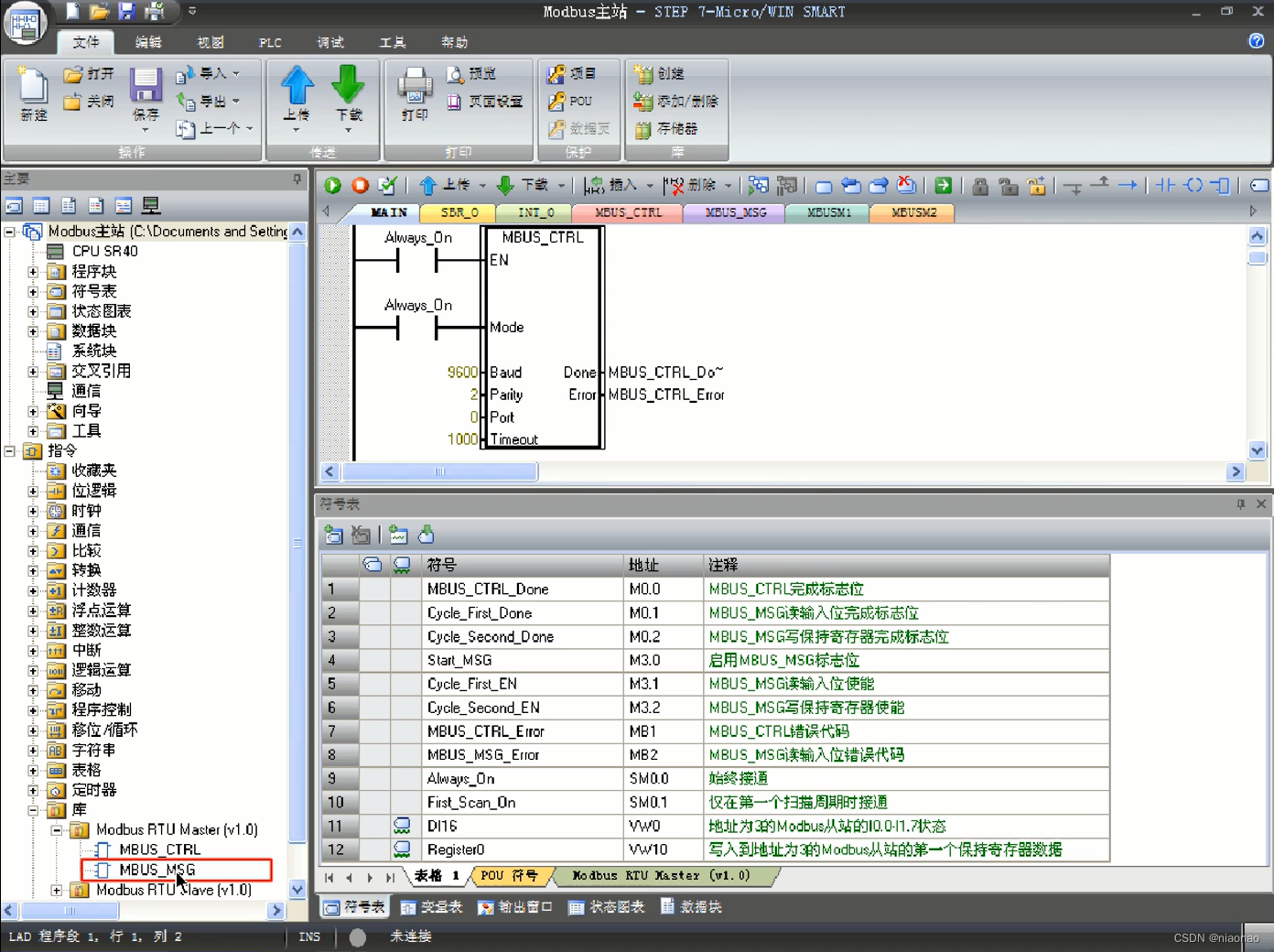Click the green go-to arrow icon in toolbar
1274x952 pixels.
click(x=943, y=186)
